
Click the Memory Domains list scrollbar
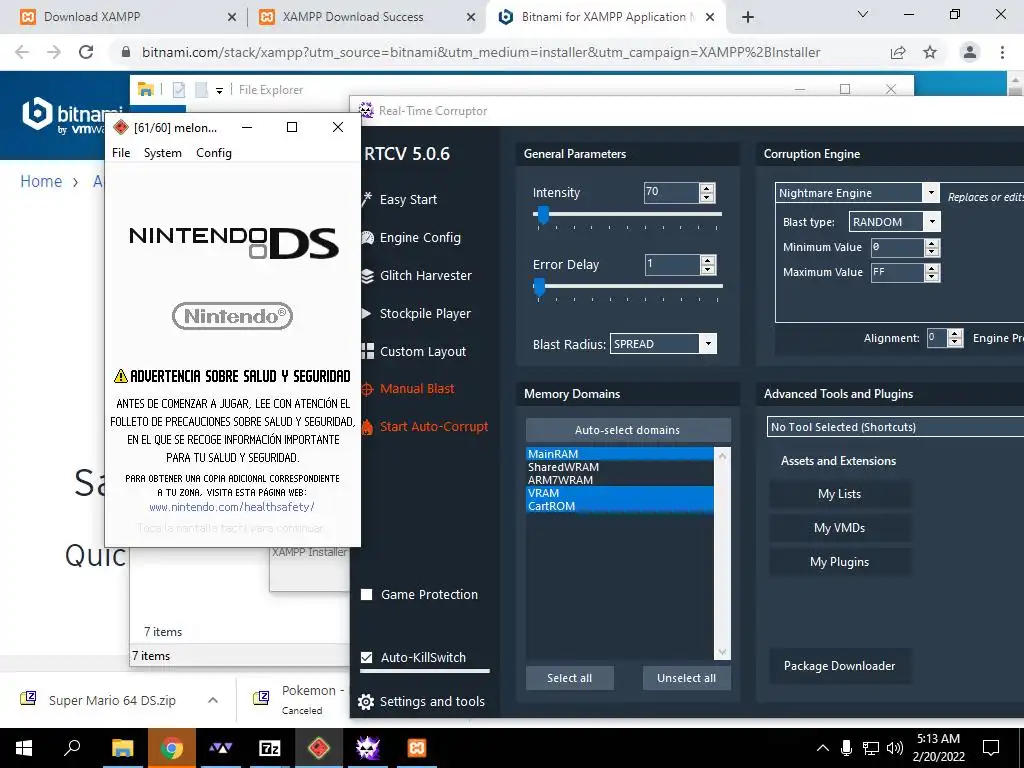click(x=722, y=554)
